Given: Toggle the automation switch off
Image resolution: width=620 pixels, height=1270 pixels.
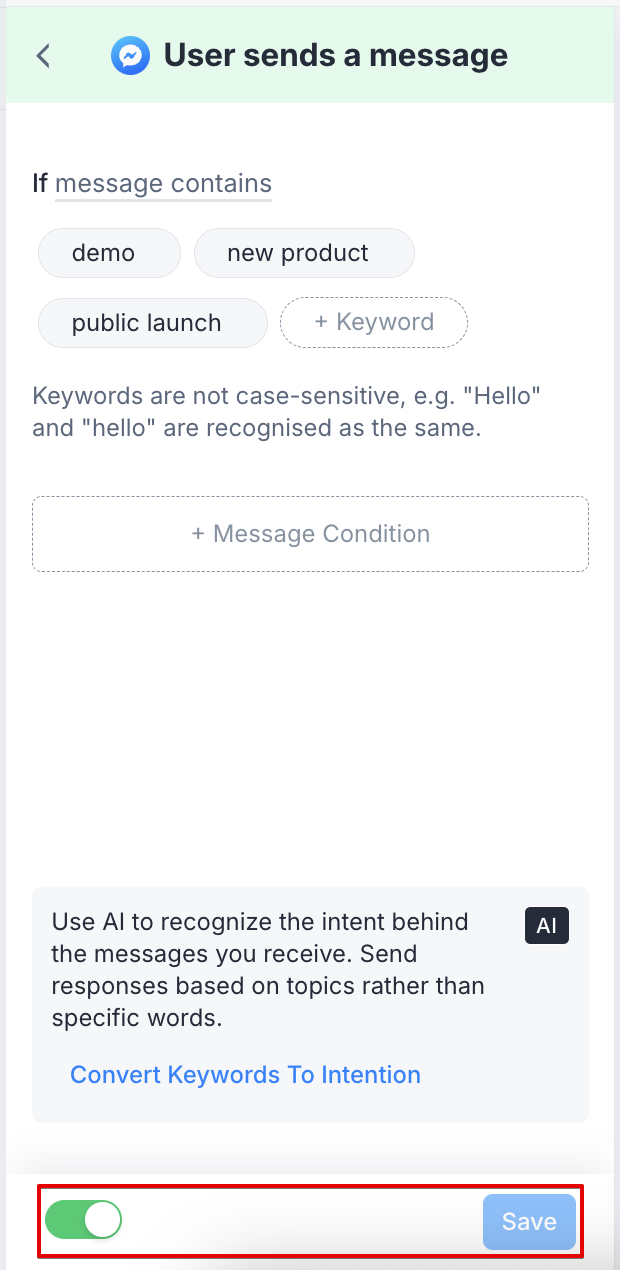Looking at the screenshot, I should pos(83,1220).
